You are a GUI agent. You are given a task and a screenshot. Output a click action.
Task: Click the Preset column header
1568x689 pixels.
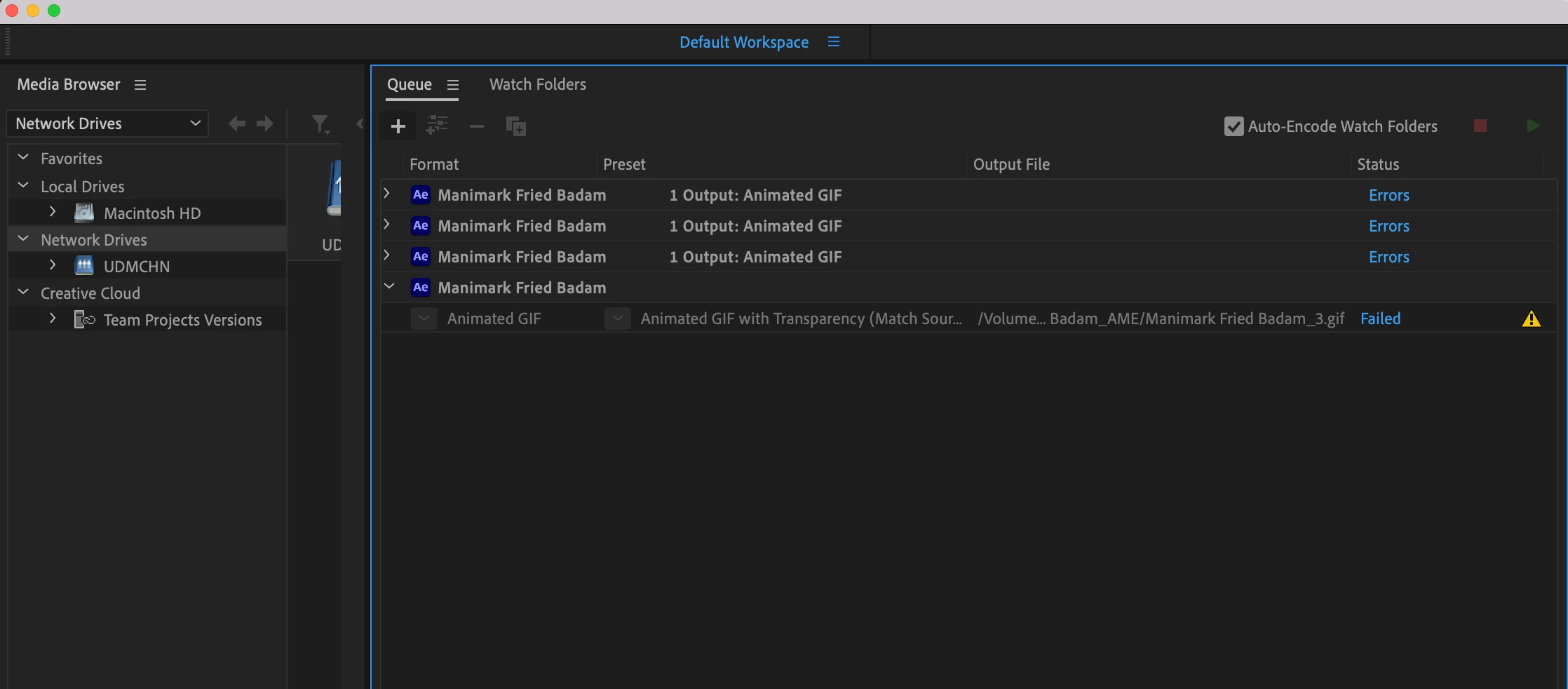(624, 165)
